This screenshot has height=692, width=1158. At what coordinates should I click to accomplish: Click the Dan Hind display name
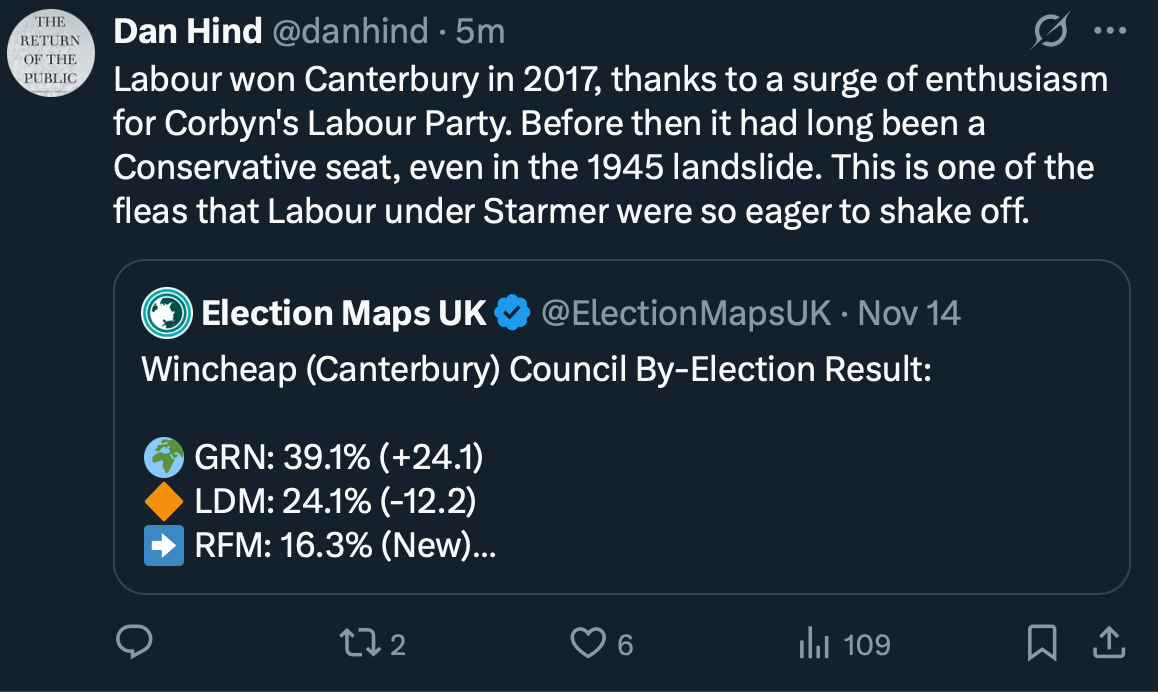point(187,32)
